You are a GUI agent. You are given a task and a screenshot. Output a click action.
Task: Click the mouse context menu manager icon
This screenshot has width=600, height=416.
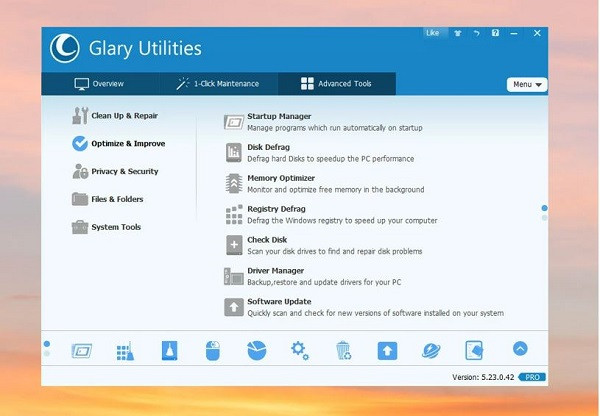213,351
